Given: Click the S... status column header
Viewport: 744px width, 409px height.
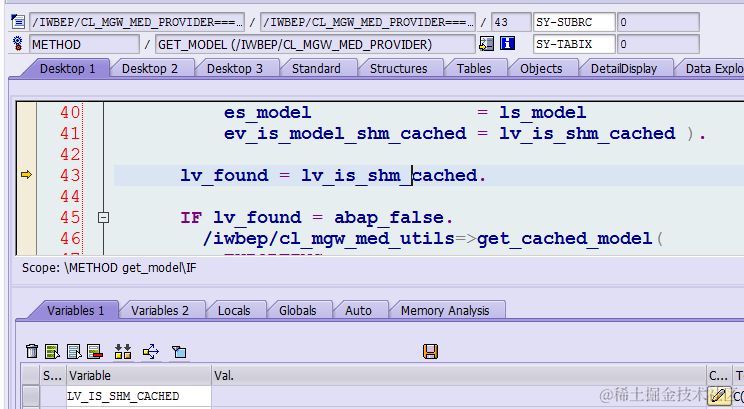Looking at the screenshot, I should 53,375.
